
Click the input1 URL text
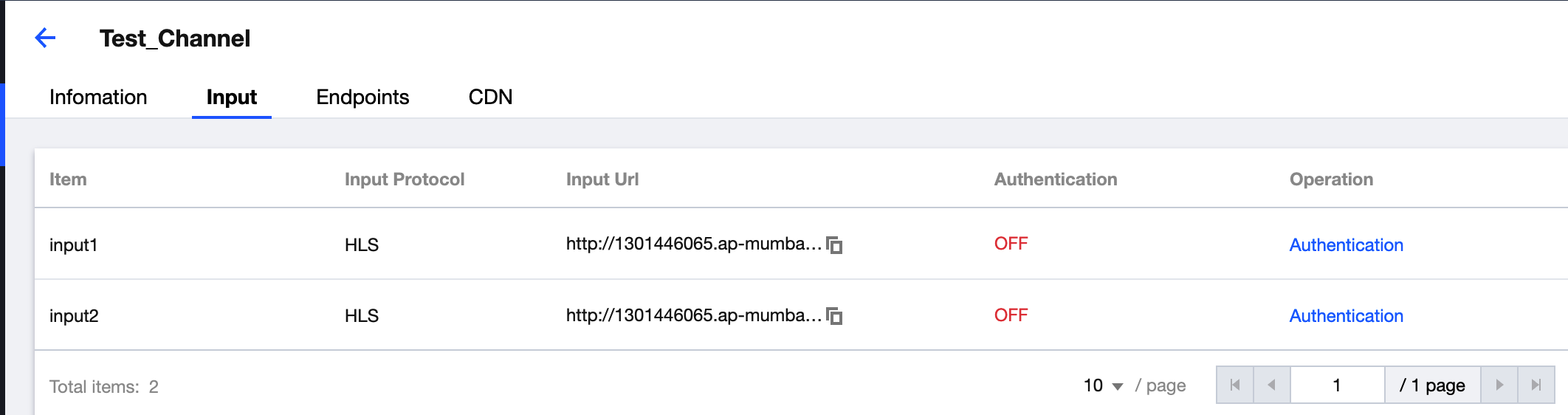693,244
